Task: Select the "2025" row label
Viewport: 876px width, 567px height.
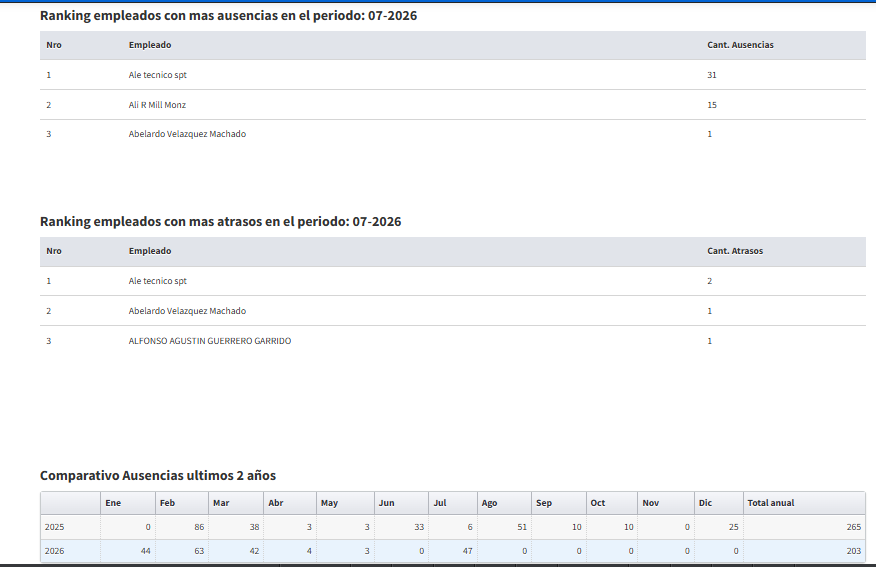Action: point(55,527)
